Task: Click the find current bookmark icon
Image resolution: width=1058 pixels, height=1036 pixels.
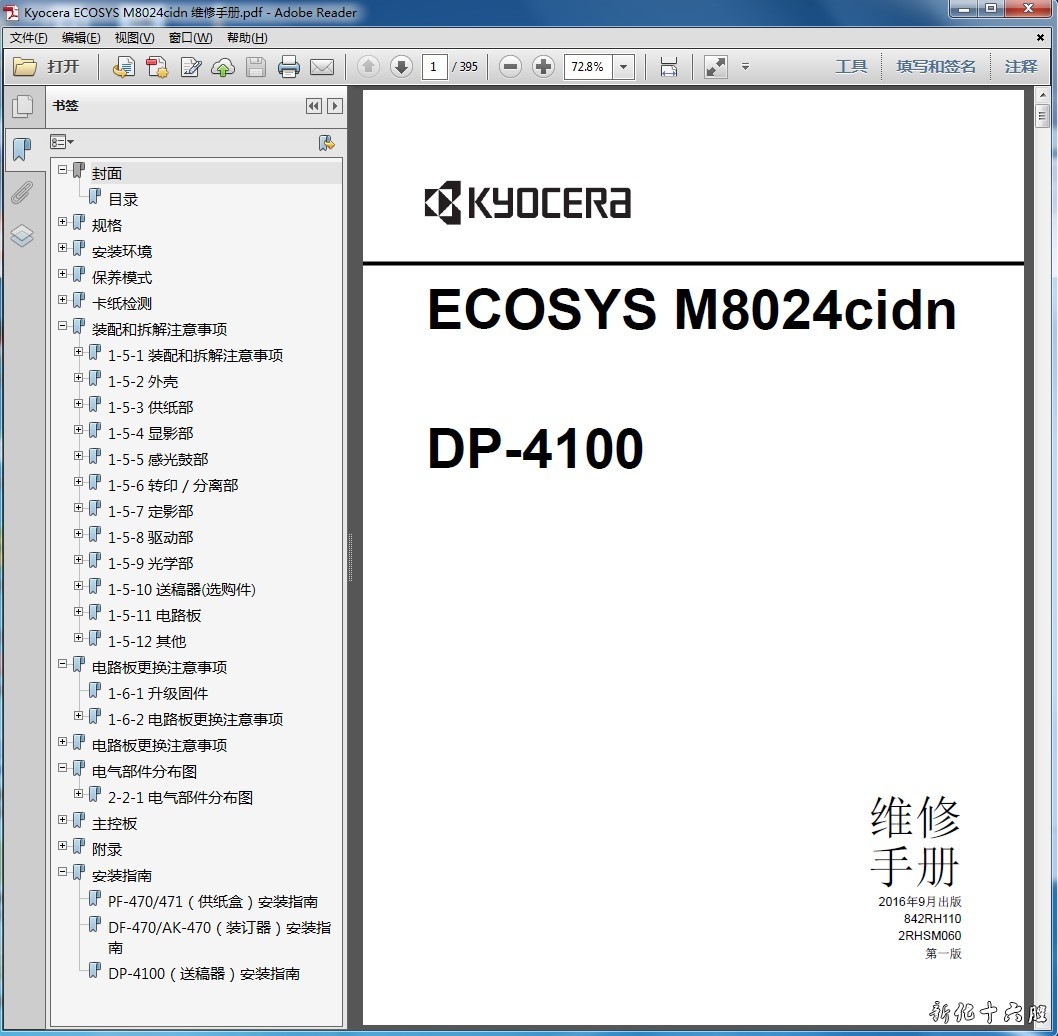Action: 327,142
